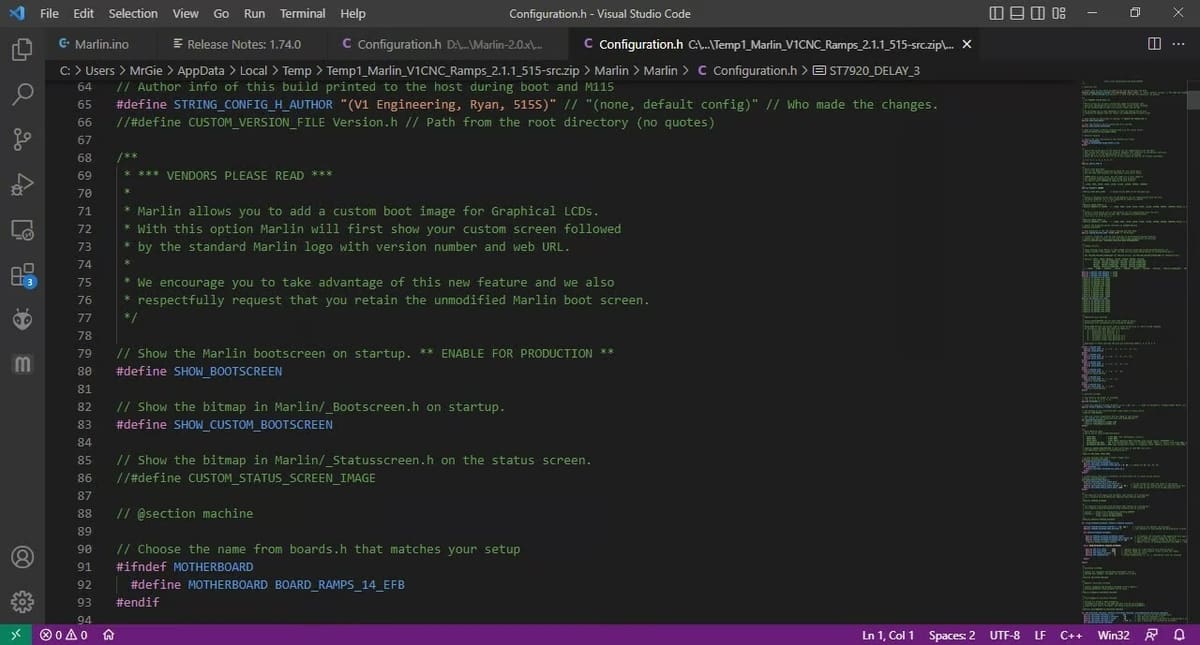Switch to Configuration.h tab from D: drive
The height and width of the screenshot is (645, 1200).
coord(448,44)
